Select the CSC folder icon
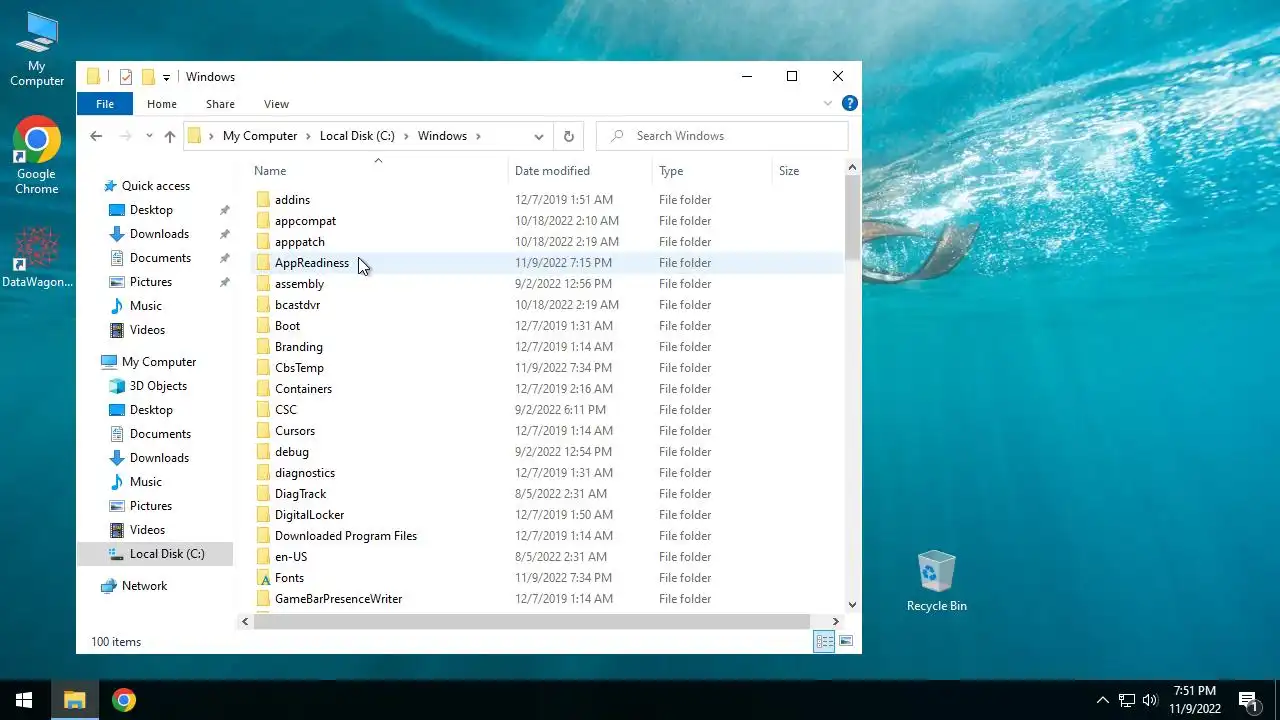 (x=263, y=410)
